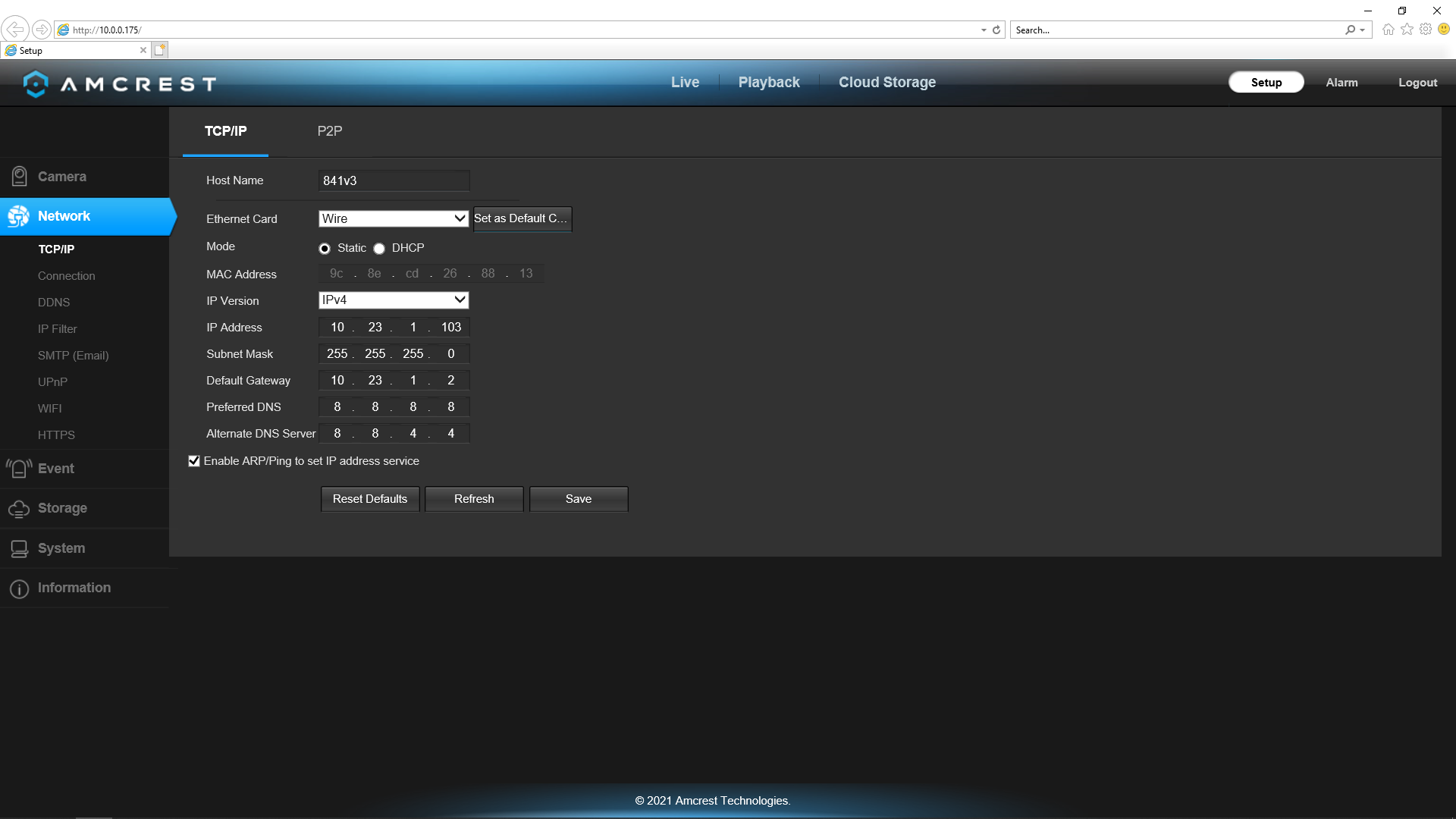
Task: Click Alternate DNS last octet field
Action: (x=450, y=434)
